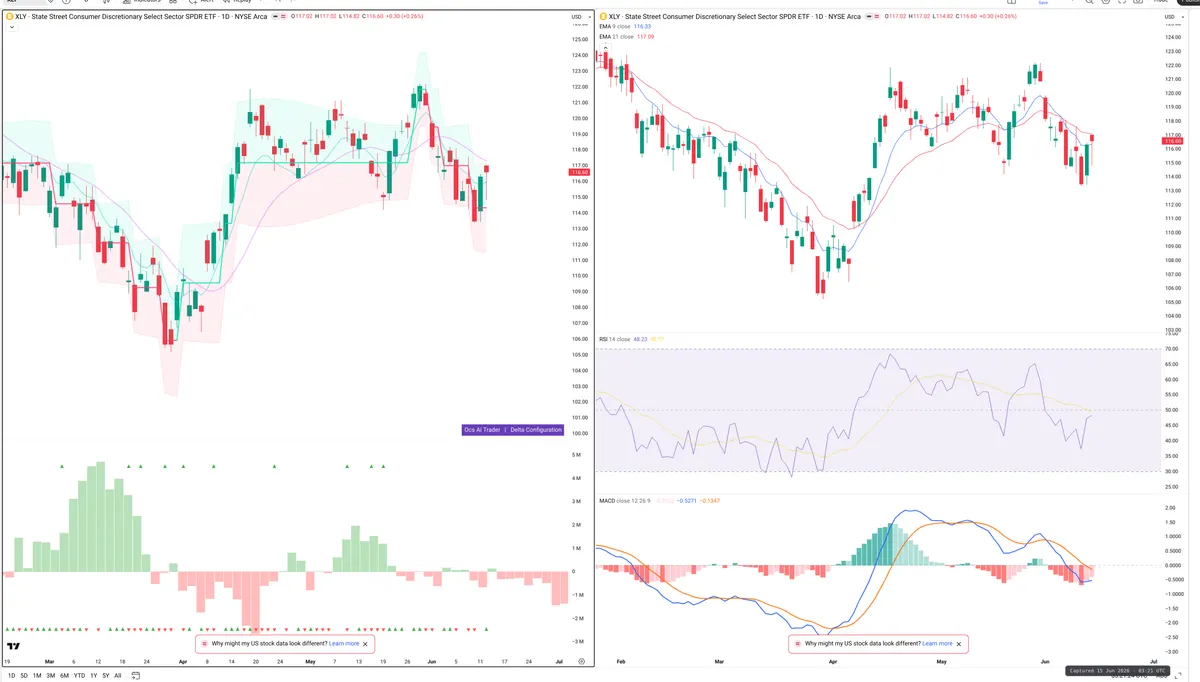
Task: Select the 6M time range
Action: click(x=64, y=676)
